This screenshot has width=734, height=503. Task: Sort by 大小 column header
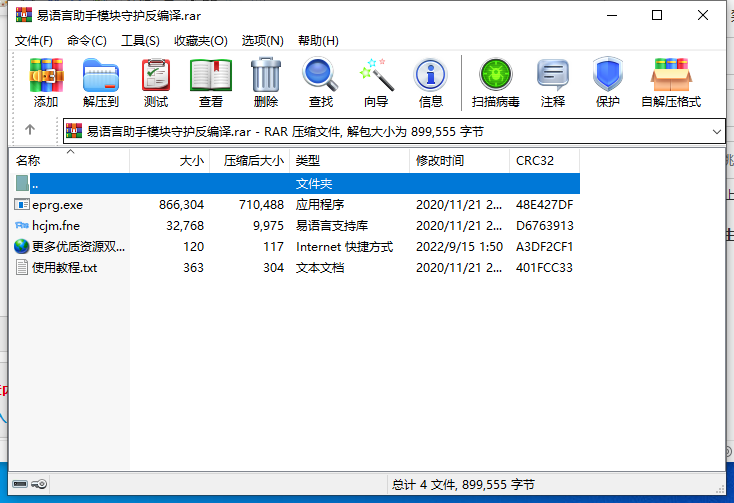tap(170, 161)
